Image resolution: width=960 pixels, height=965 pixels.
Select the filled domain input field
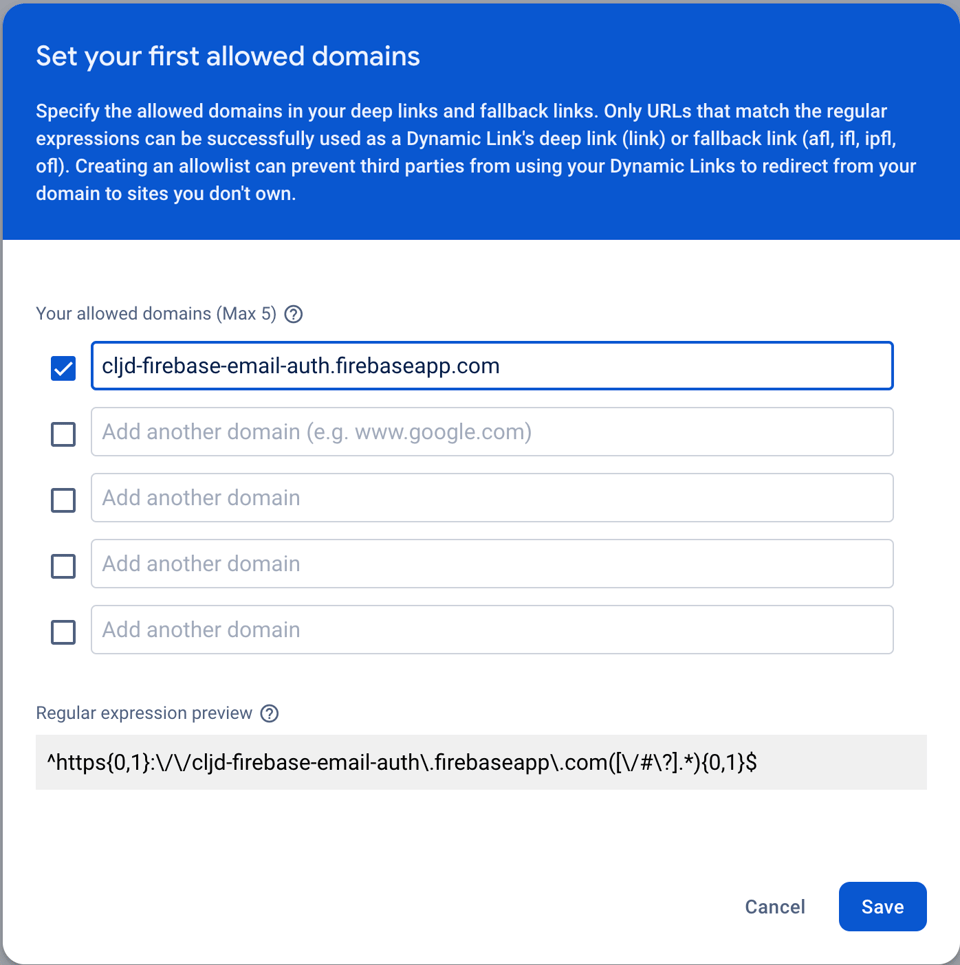coord(492,366)
